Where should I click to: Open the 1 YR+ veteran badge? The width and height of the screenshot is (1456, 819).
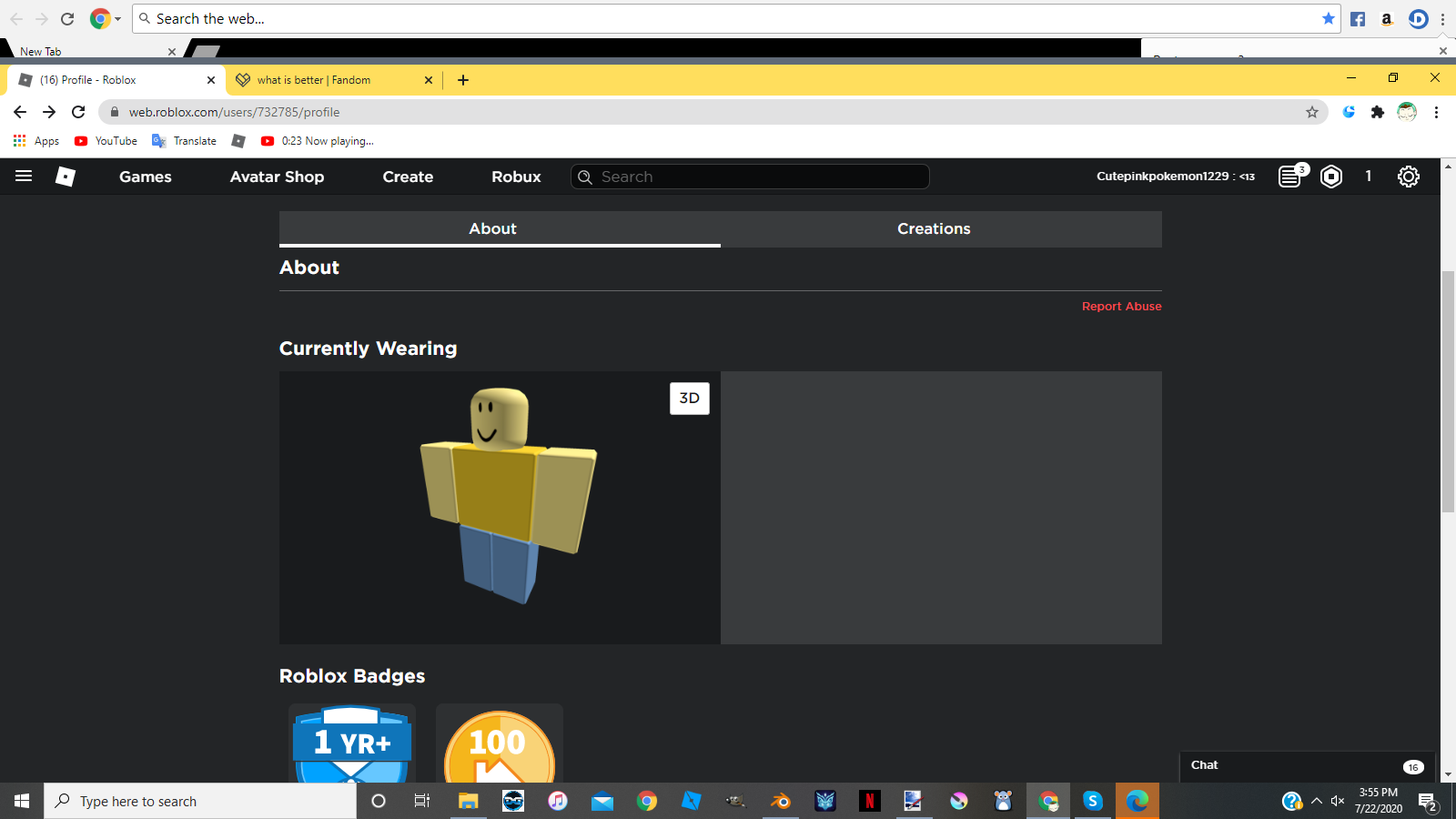352,743
